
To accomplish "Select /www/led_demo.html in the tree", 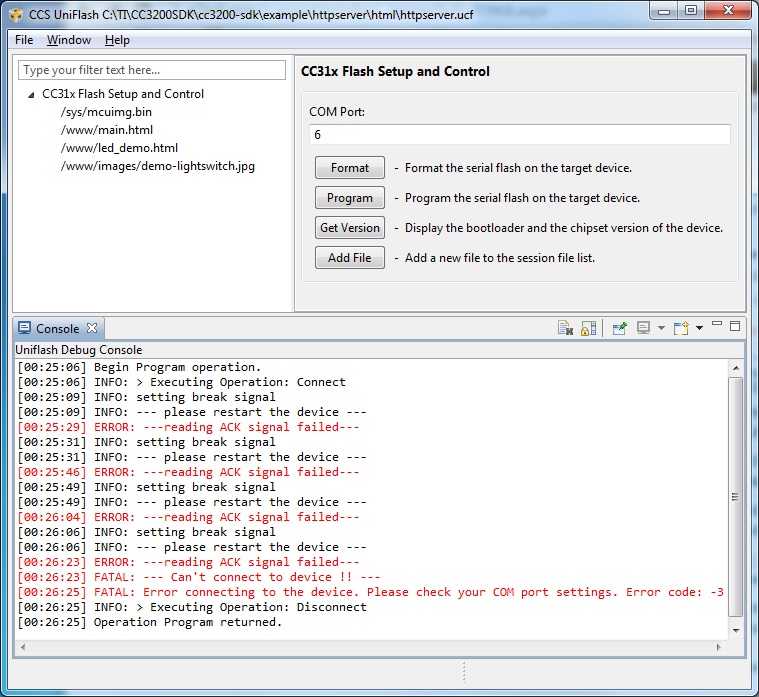I will click(119, 148).
